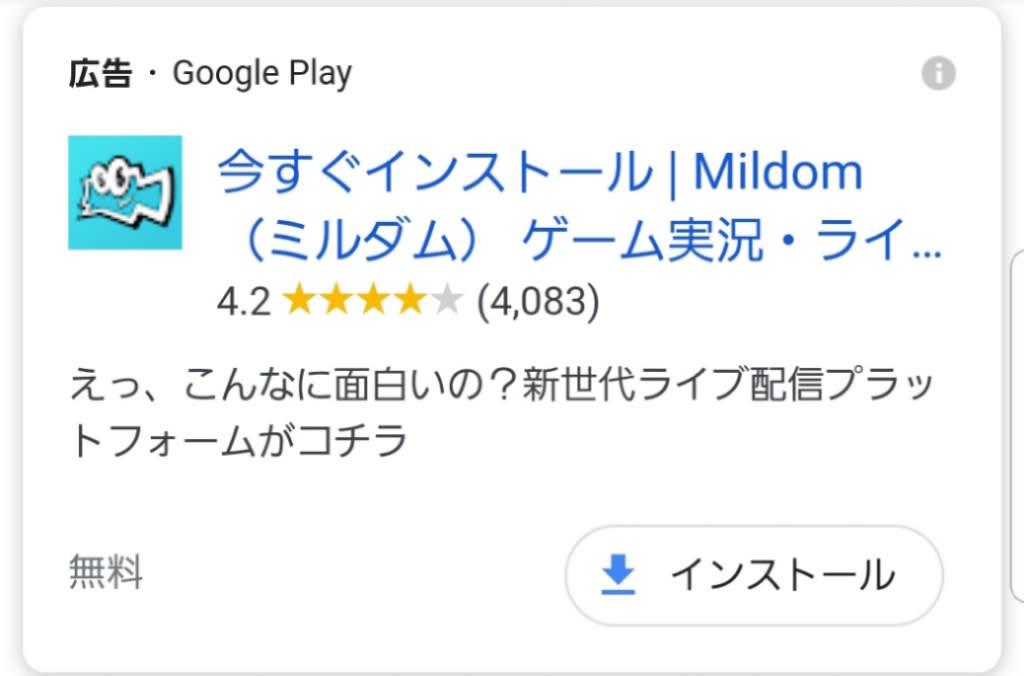This screenshot has height=676, width=1024.
Task: Click the 4.2 rating number
Action: 244,302
